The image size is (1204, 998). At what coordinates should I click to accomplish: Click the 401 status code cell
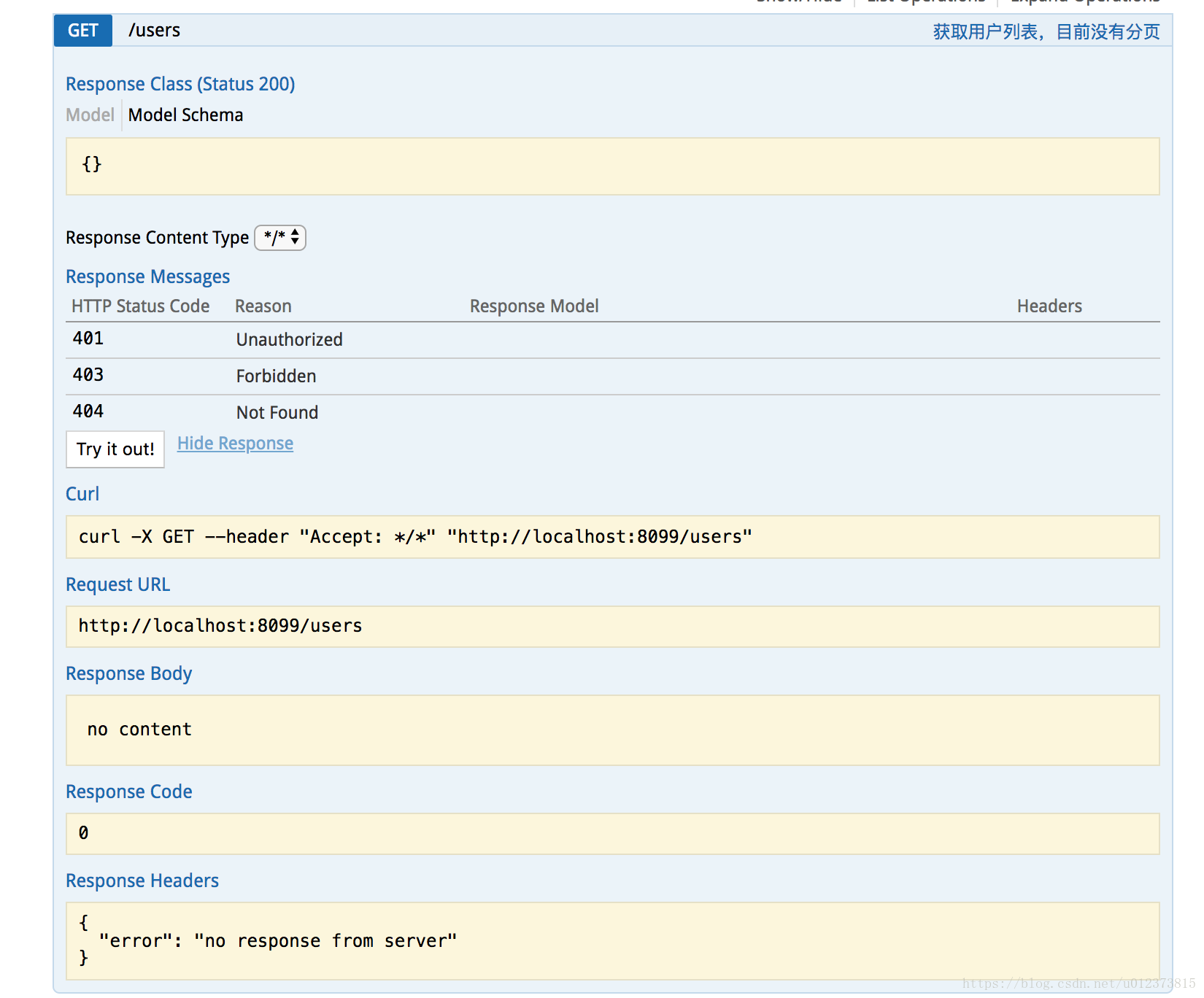88,339
